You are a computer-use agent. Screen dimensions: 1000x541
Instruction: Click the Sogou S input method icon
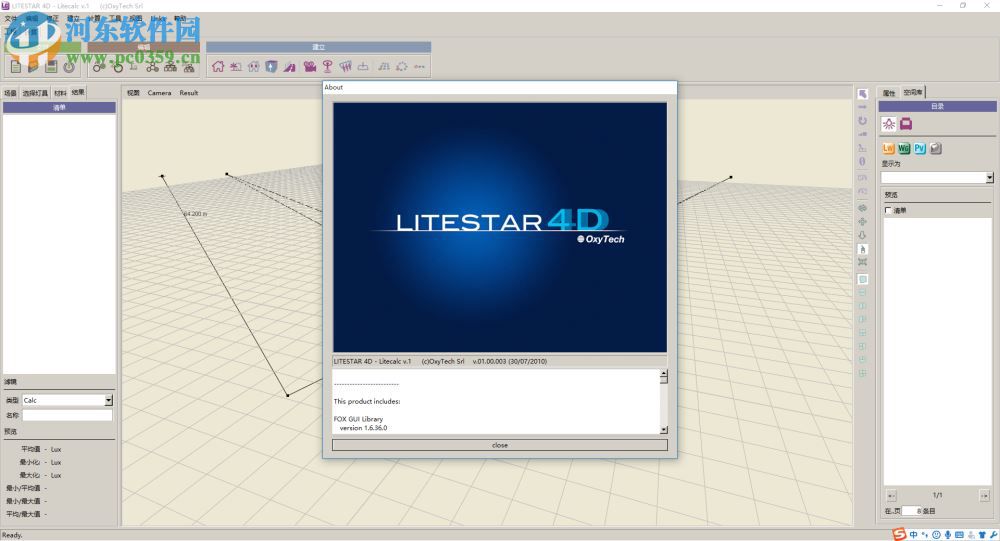tap(899, 535)
